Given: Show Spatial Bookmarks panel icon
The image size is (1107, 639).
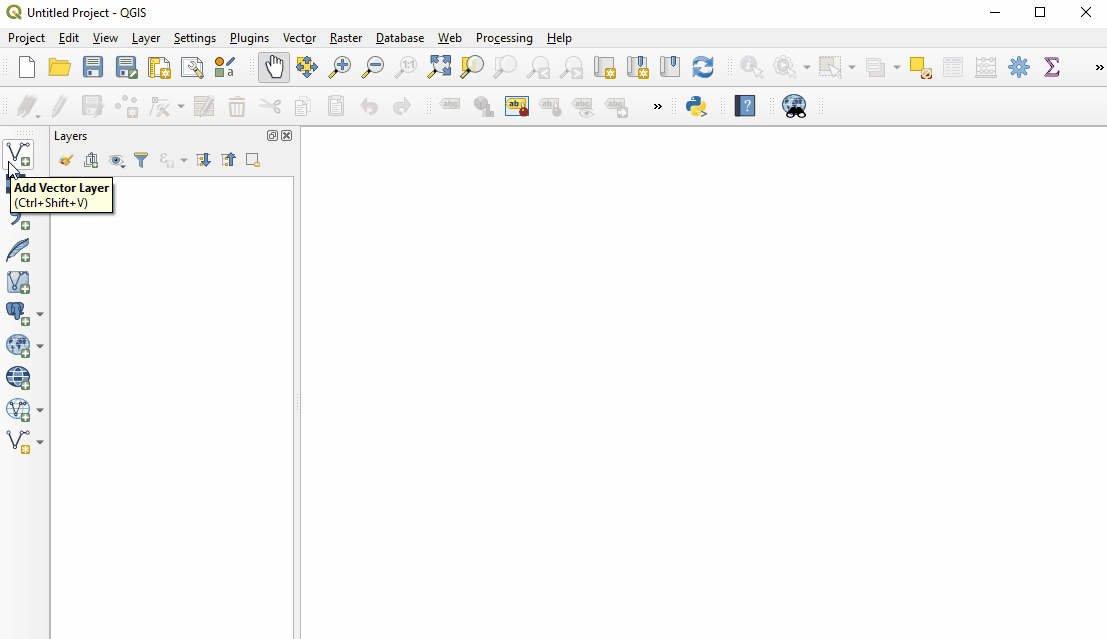Looking at the screenshot, I should [x=669, y=67].
